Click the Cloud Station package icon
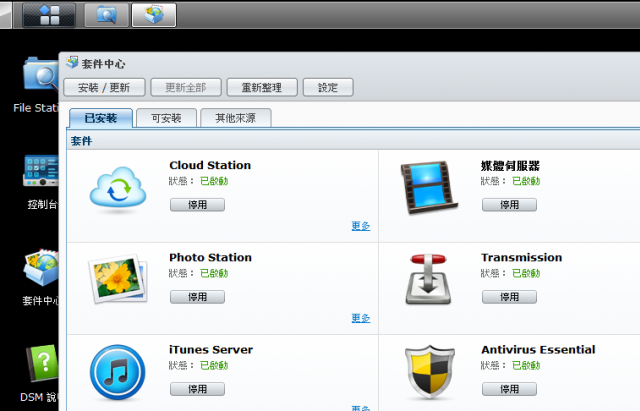This screenshot has width=640, height=411. (118, 190)
